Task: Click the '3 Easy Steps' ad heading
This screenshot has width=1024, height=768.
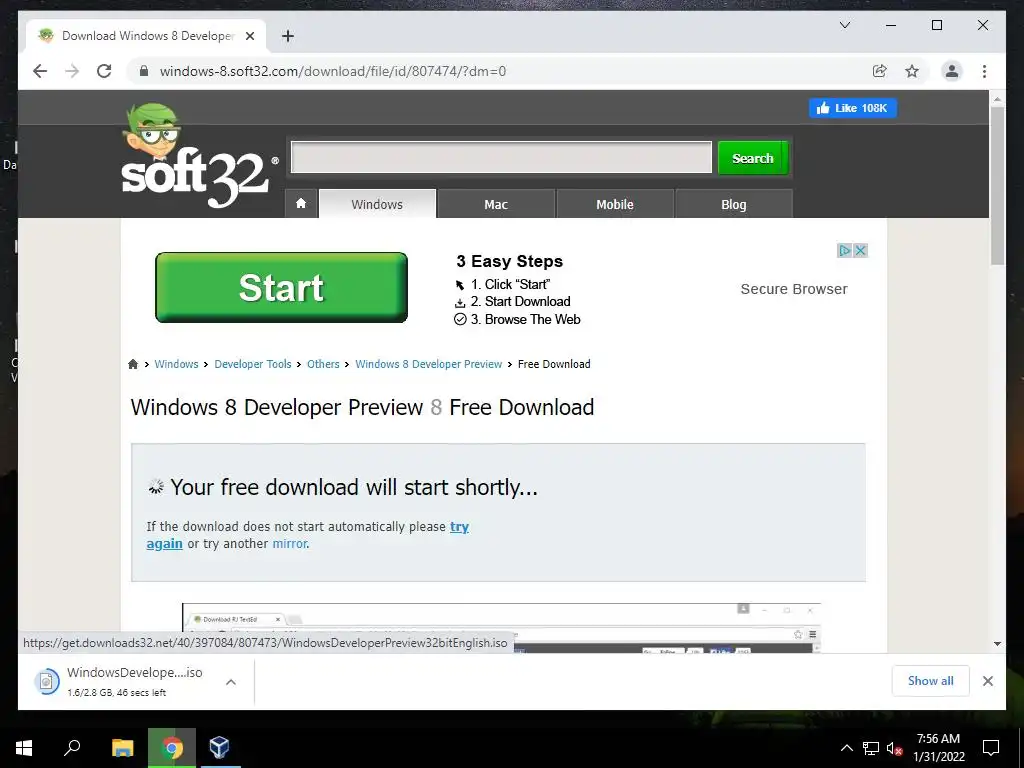Action: point(509,261)
